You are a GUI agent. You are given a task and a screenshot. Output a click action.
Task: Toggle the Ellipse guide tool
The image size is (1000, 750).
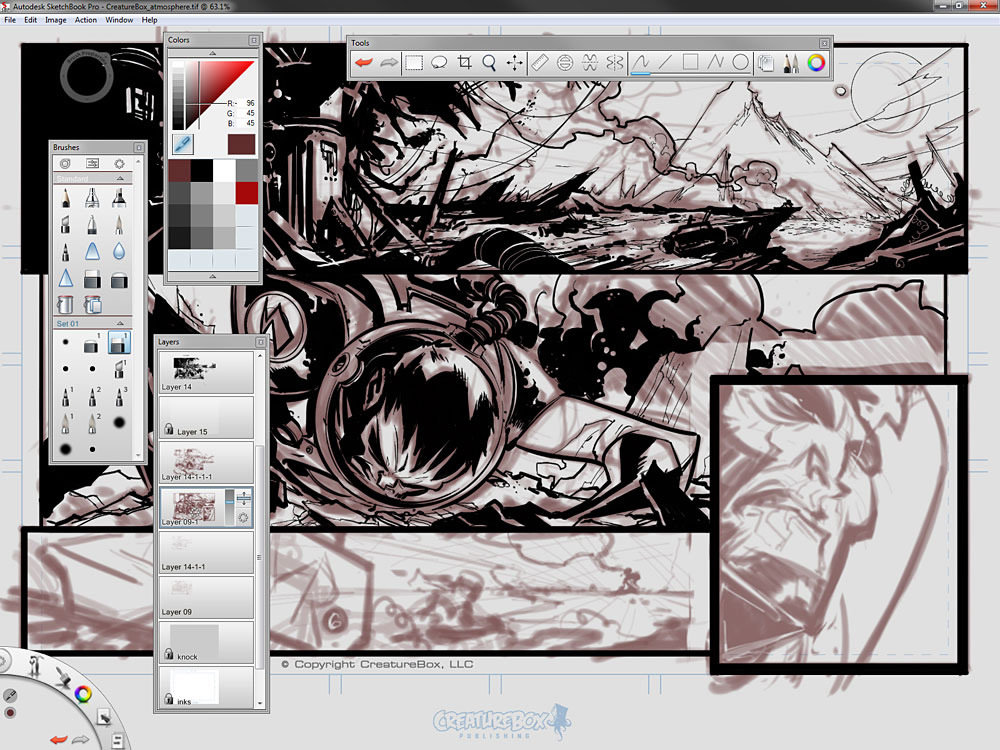564,62
